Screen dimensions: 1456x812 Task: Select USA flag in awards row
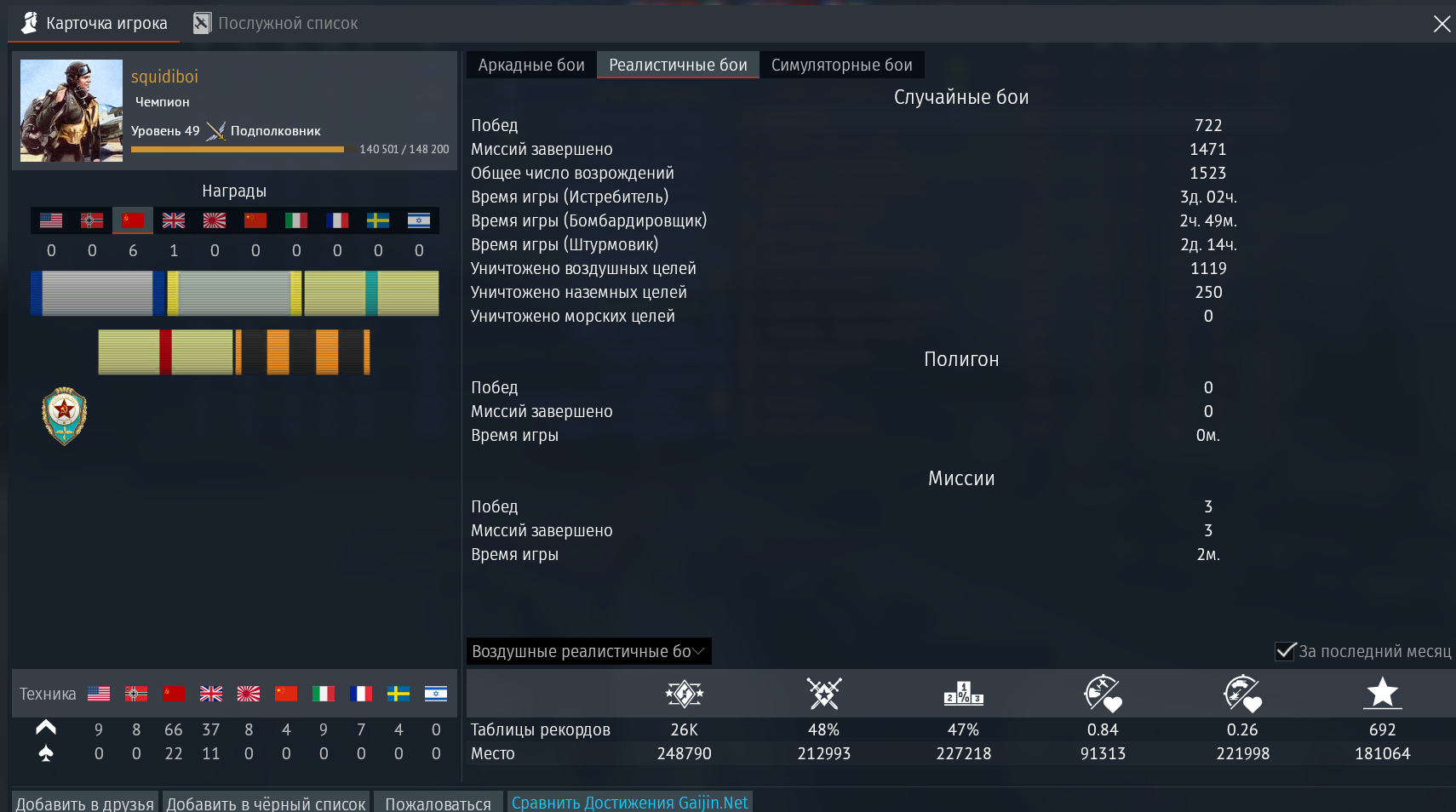click(51, 220)
